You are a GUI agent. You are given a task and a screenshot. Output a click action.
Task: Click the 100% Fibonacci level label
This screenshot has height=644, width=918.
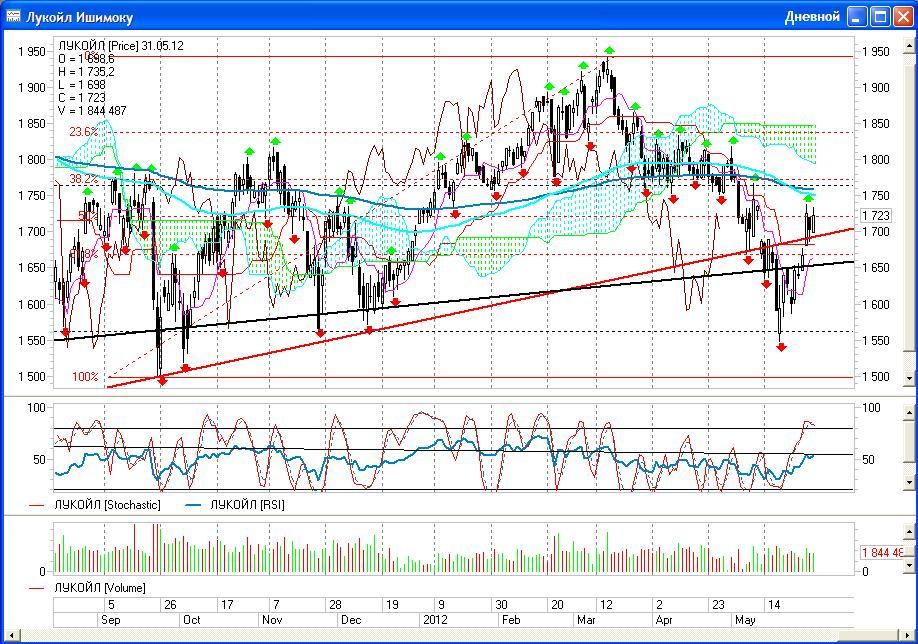85,376
